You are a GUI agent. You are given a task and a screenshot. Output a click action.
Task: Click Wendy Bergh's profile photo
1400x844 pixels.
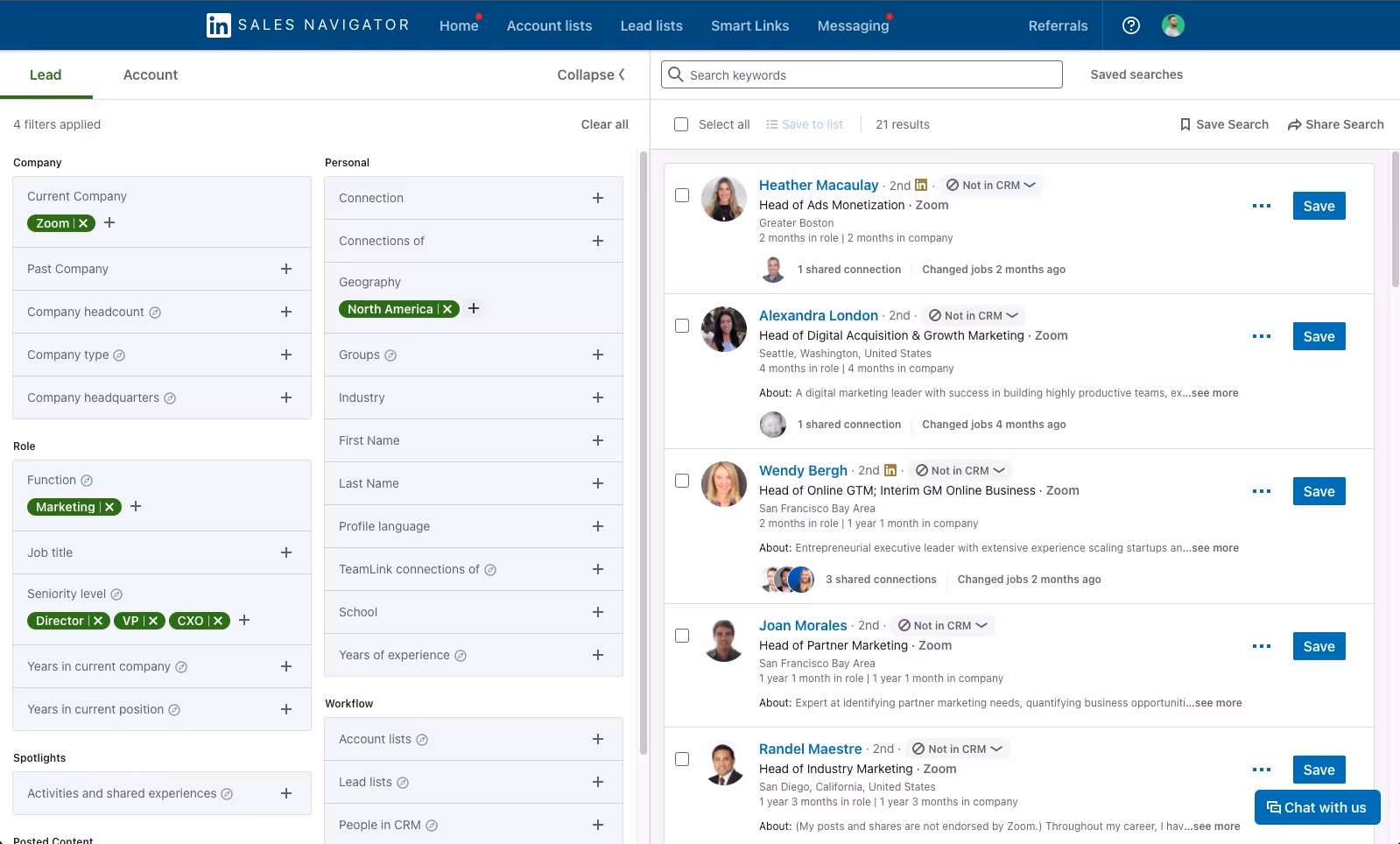tap(724, 484)
